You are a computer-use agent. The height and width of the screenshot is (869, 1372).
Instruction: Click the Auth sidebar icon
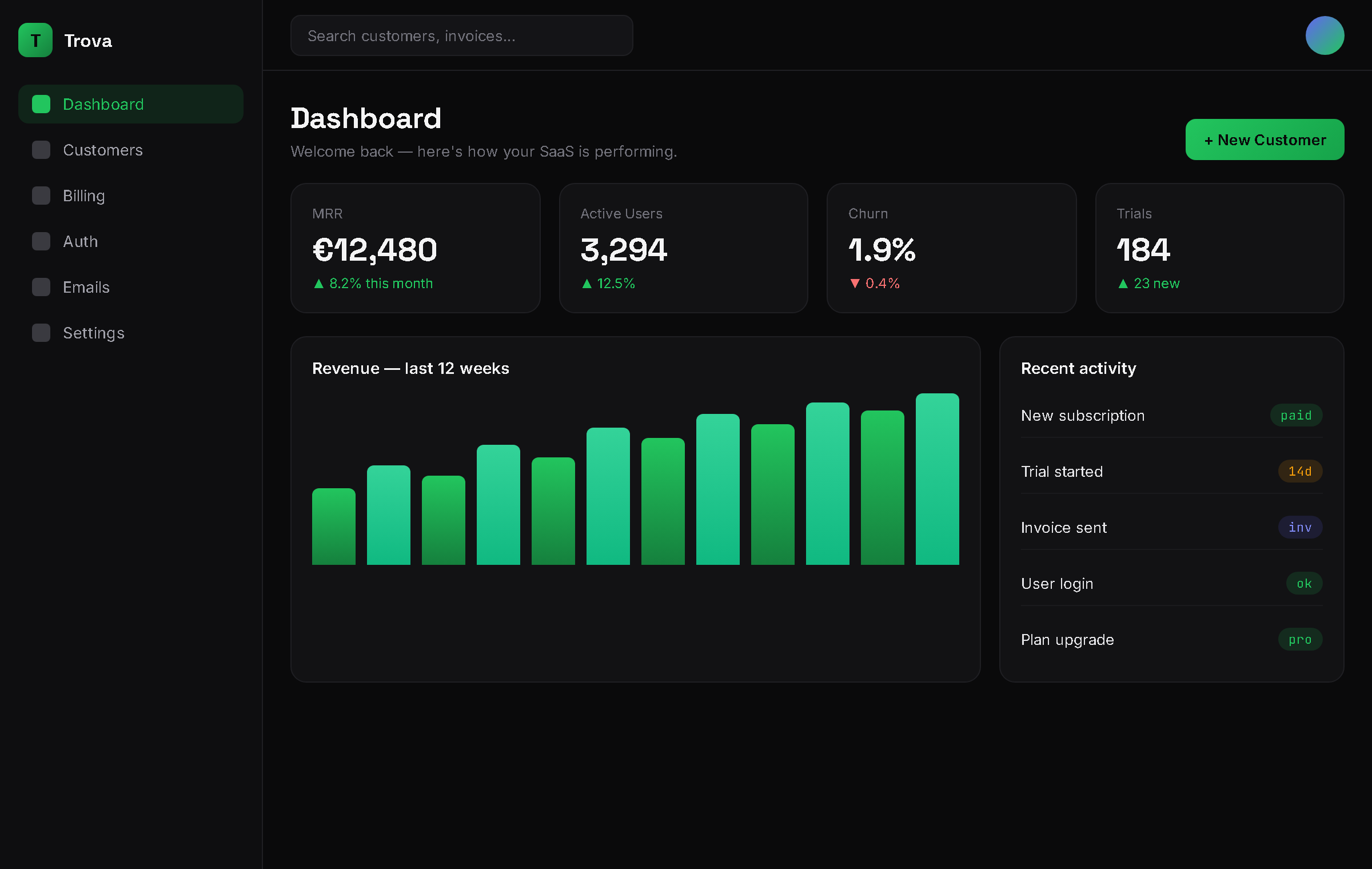[41, 241]
